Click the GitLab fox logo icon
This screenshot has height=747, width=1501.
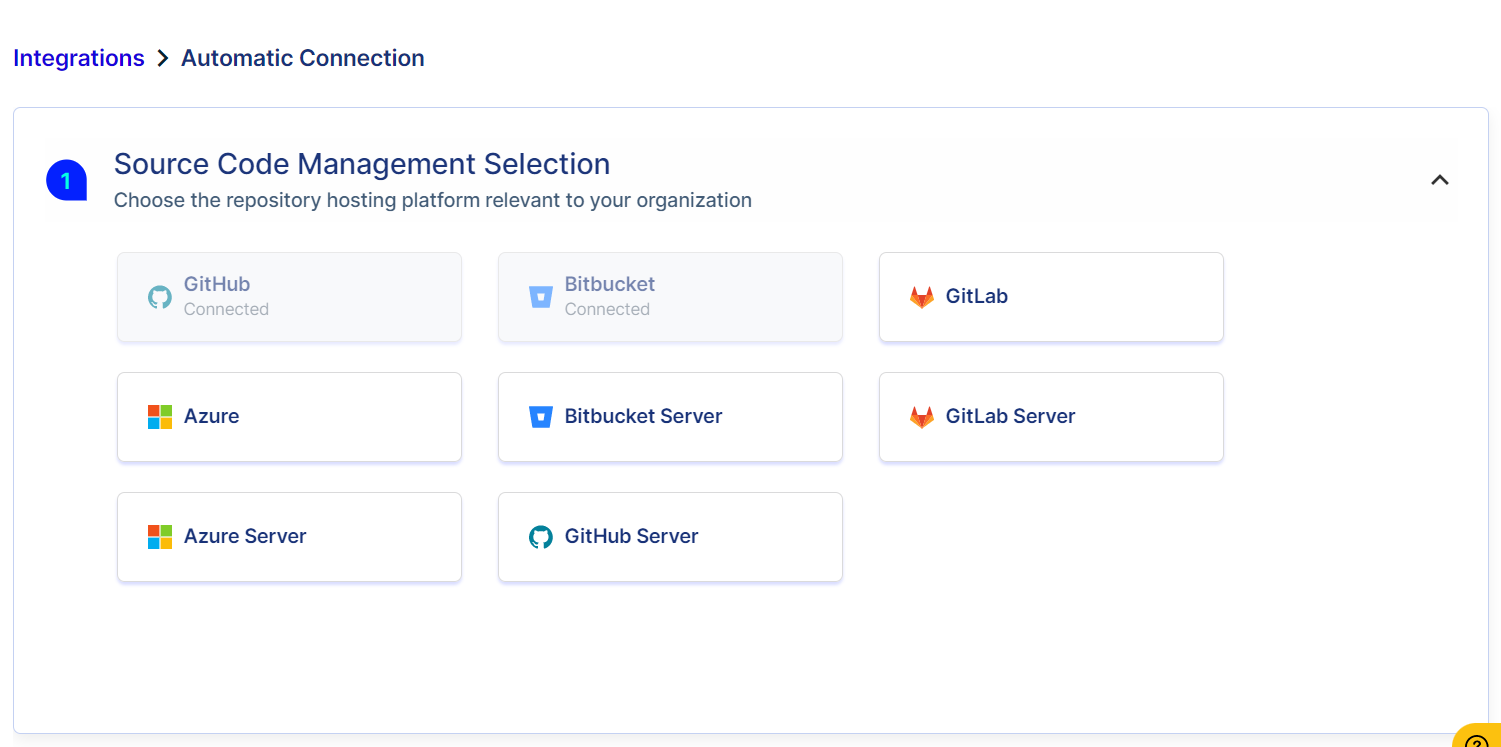pyautogui.click(x=922, y=297)
